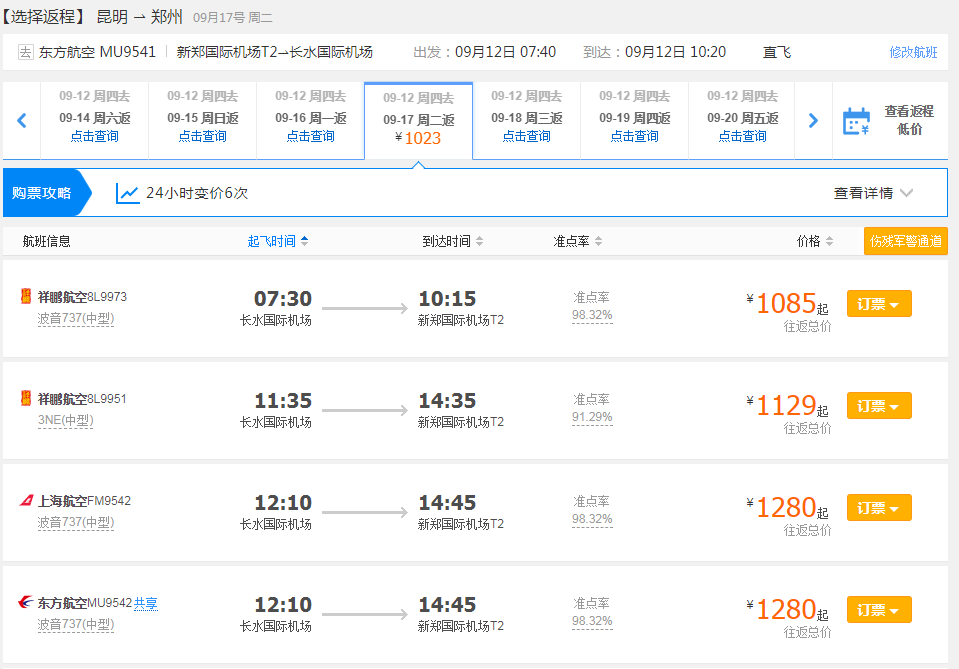
Task: Select the 09-15 周日返 date tab
Action: (202, 120)
